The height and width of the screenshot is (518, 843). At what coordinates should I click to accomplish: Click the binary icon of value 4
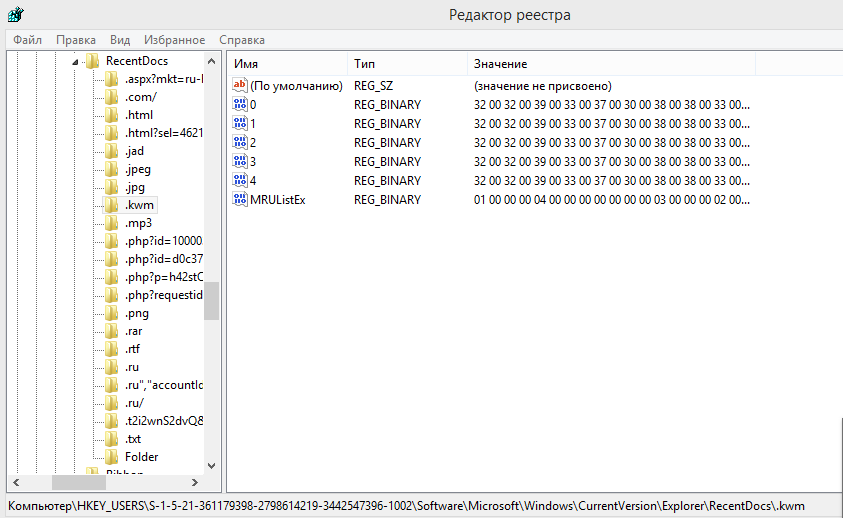tap(240, 180)
